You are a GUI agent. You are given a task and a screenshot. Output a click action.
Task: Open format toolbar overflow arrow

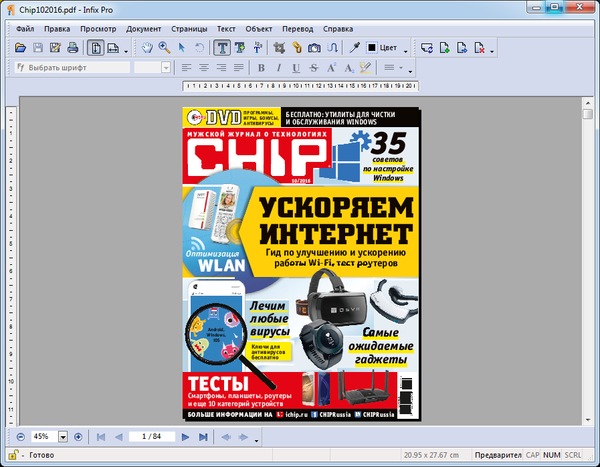(x=410, y=72)
